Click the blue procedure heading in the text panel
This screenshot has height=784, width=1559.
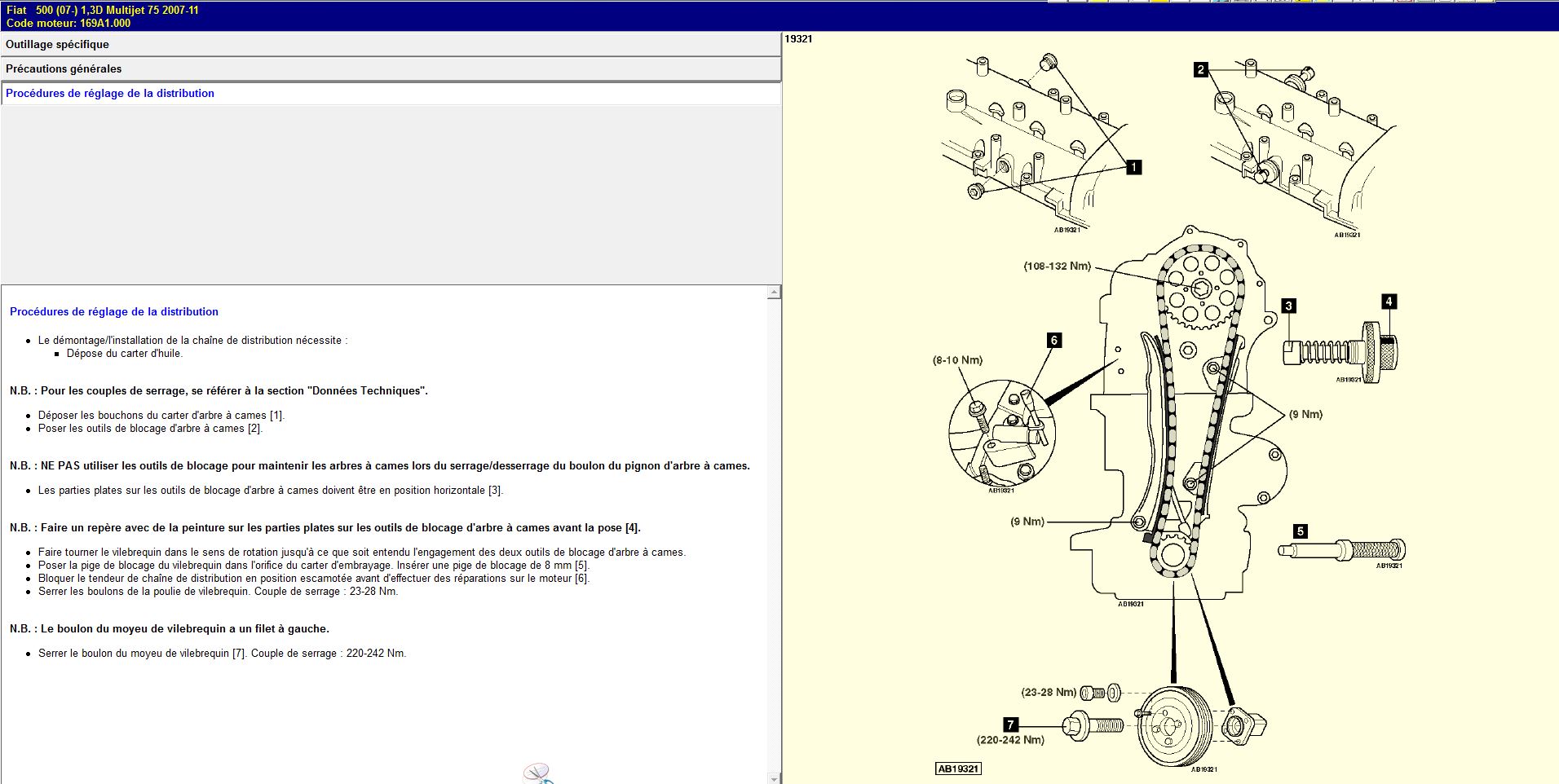(x=114, y=312)
